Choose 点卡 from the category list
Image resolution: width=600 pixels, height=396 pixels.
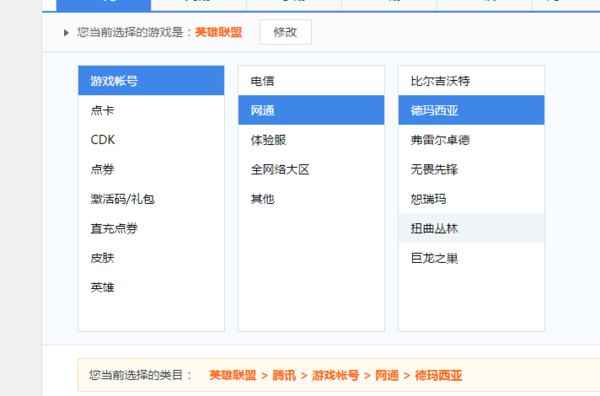coord(151,110)
